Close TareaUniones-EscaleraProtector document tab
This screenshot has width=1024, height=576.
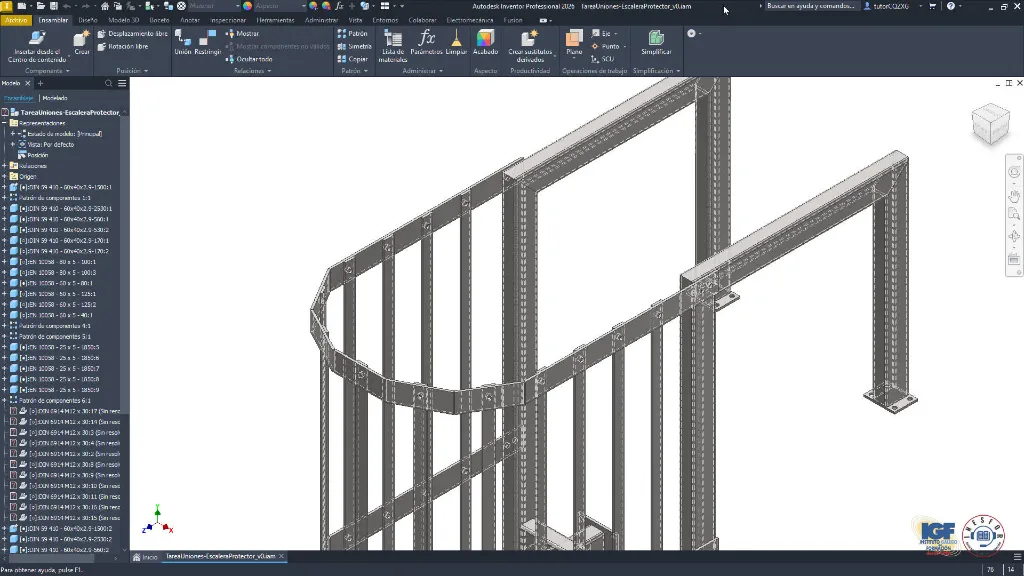pyautogui.click(x=281, y=556)
